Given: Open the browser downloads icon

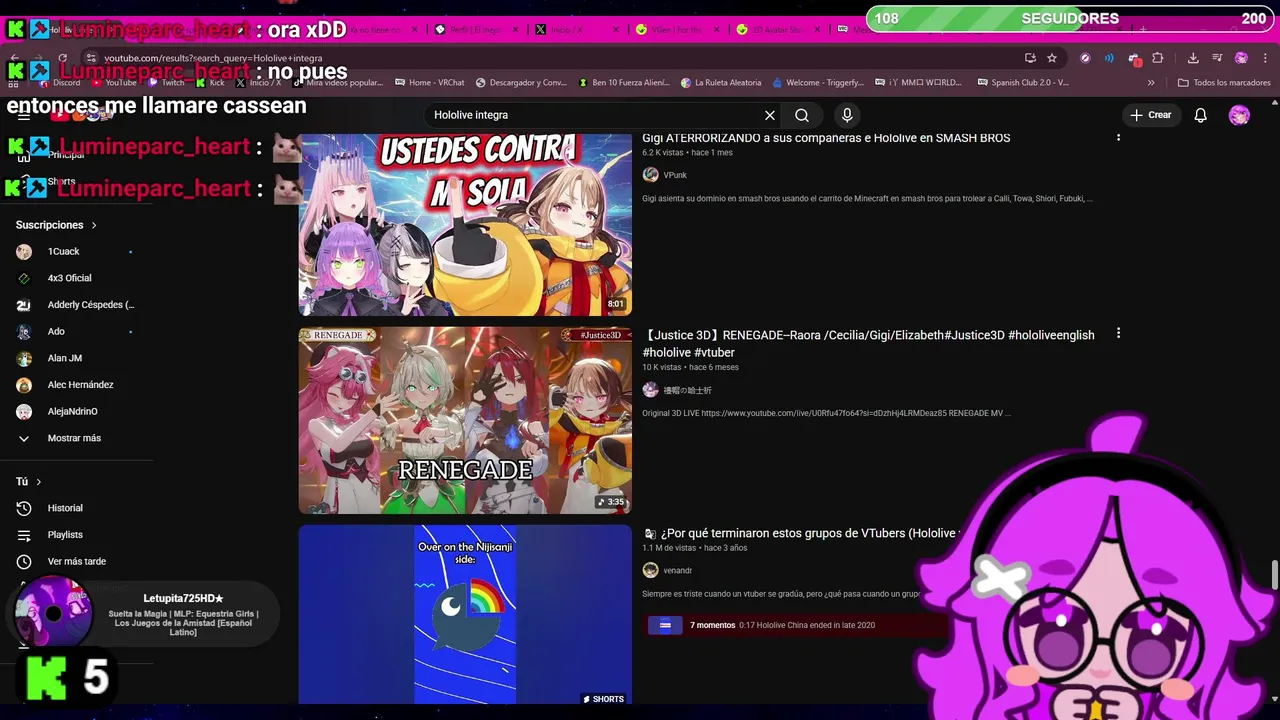Looking at the screenshot, I should 1193,58.
